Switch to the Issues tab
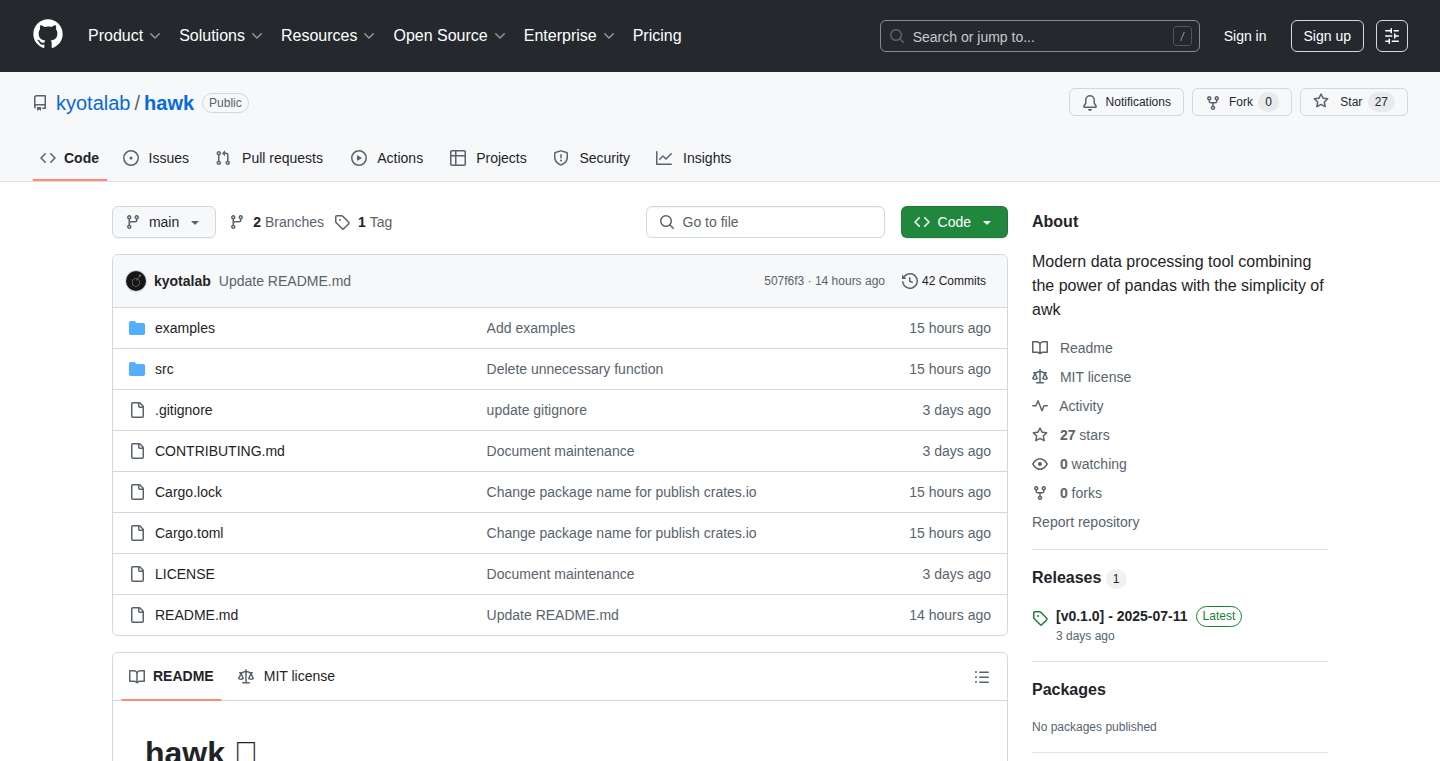 (156, 158)
